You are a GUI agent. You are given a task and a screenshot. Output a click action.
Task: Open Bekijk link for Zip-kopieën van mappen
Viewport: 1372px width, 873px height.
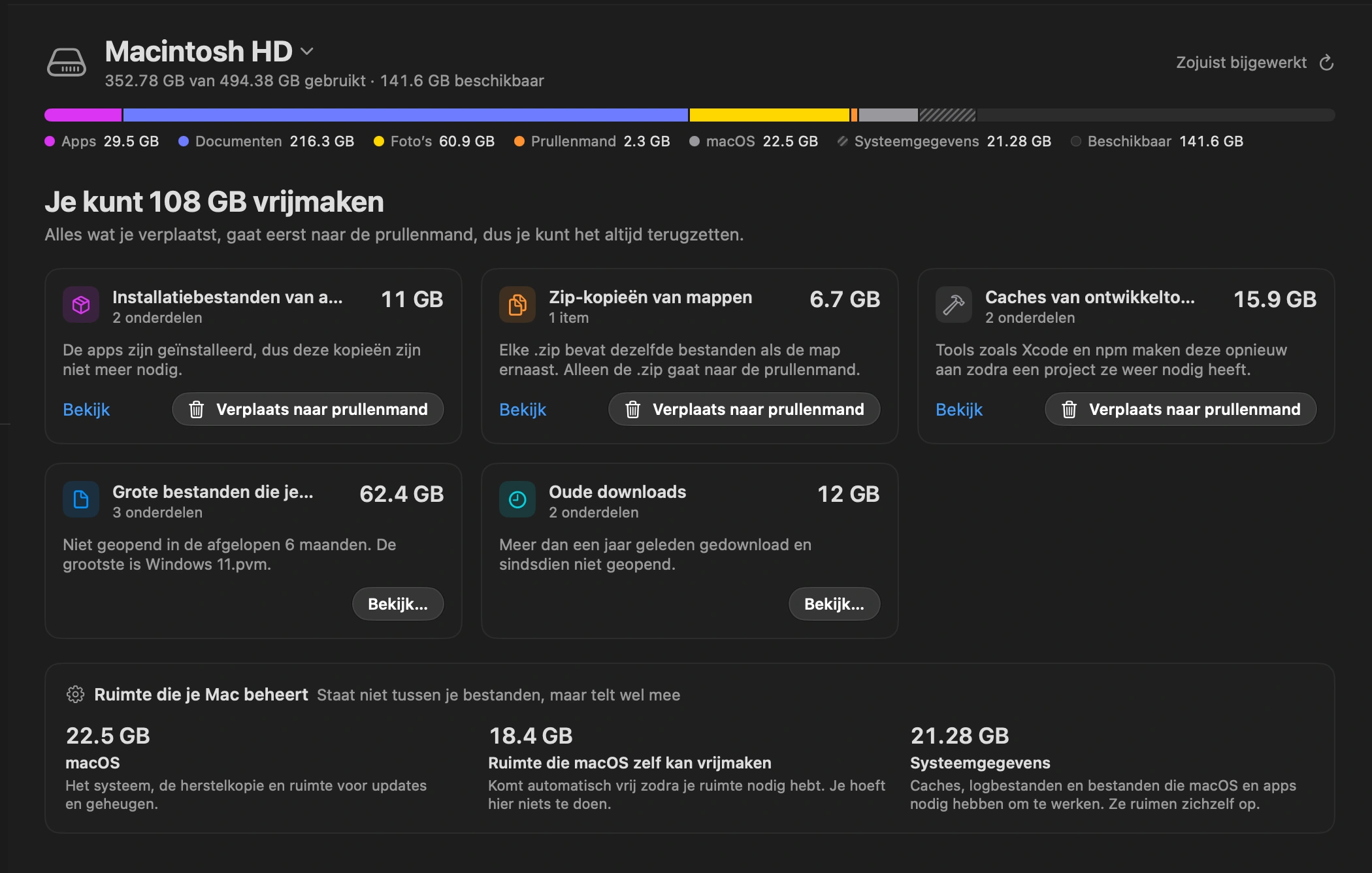tap(523, 409)
